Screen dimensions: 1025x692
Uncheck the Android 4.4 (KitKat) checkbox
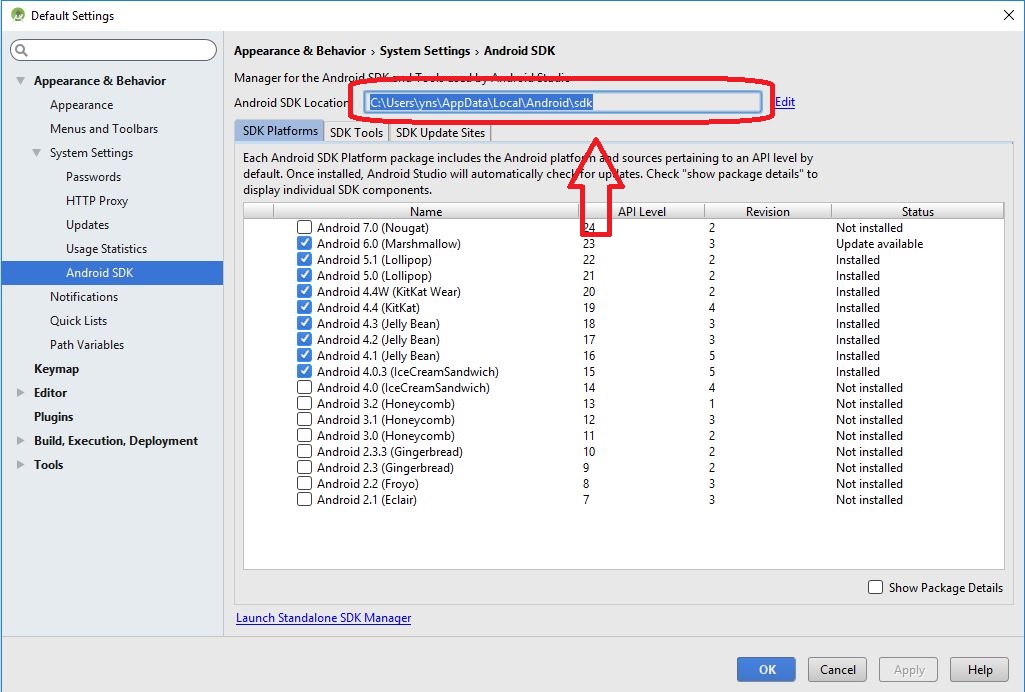(x=304, y=307)
